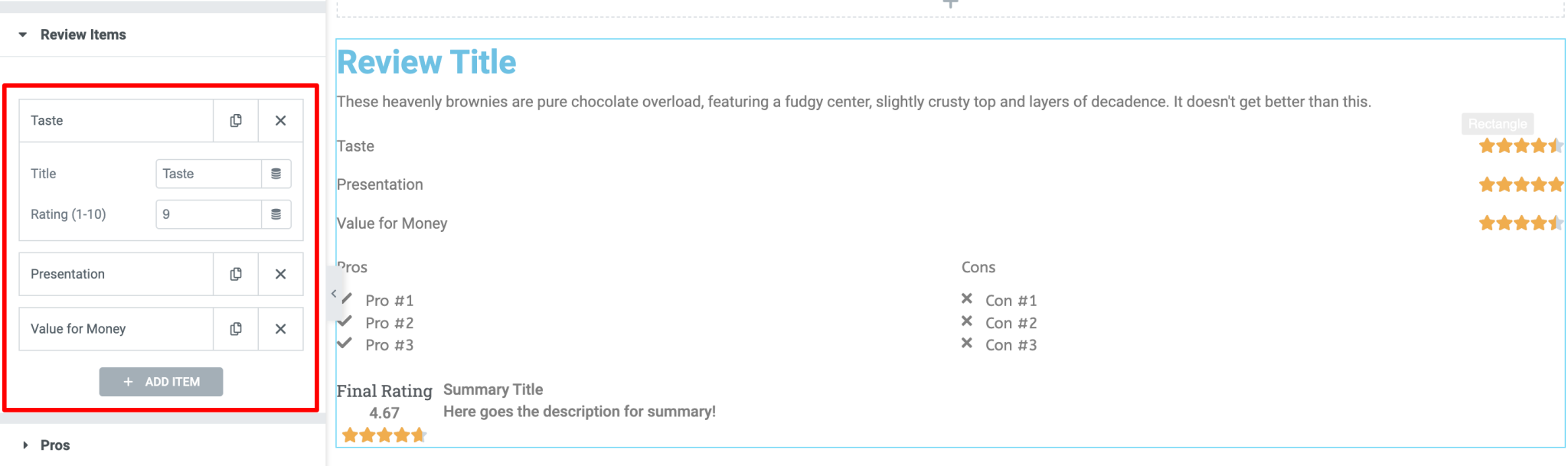This screenshot has height=466, width=1568.
Task: Duplicate the Taste review item
Action: coord(236,120)
